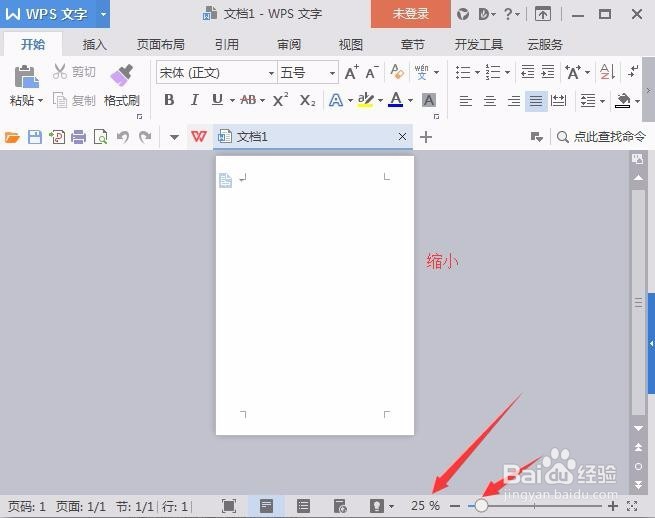Viewport: 655px width, 518px height.
Task: Click the Cut (剪切) scissors icon
Action: click(x=60, y=71)
